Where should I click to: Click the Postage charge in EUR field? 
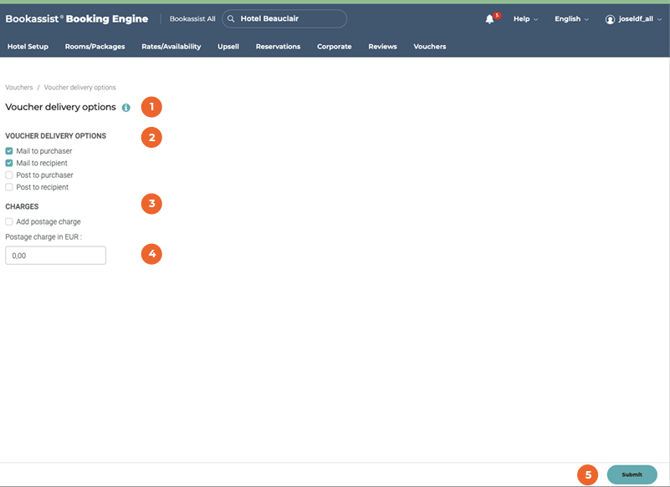coord(55,256)
